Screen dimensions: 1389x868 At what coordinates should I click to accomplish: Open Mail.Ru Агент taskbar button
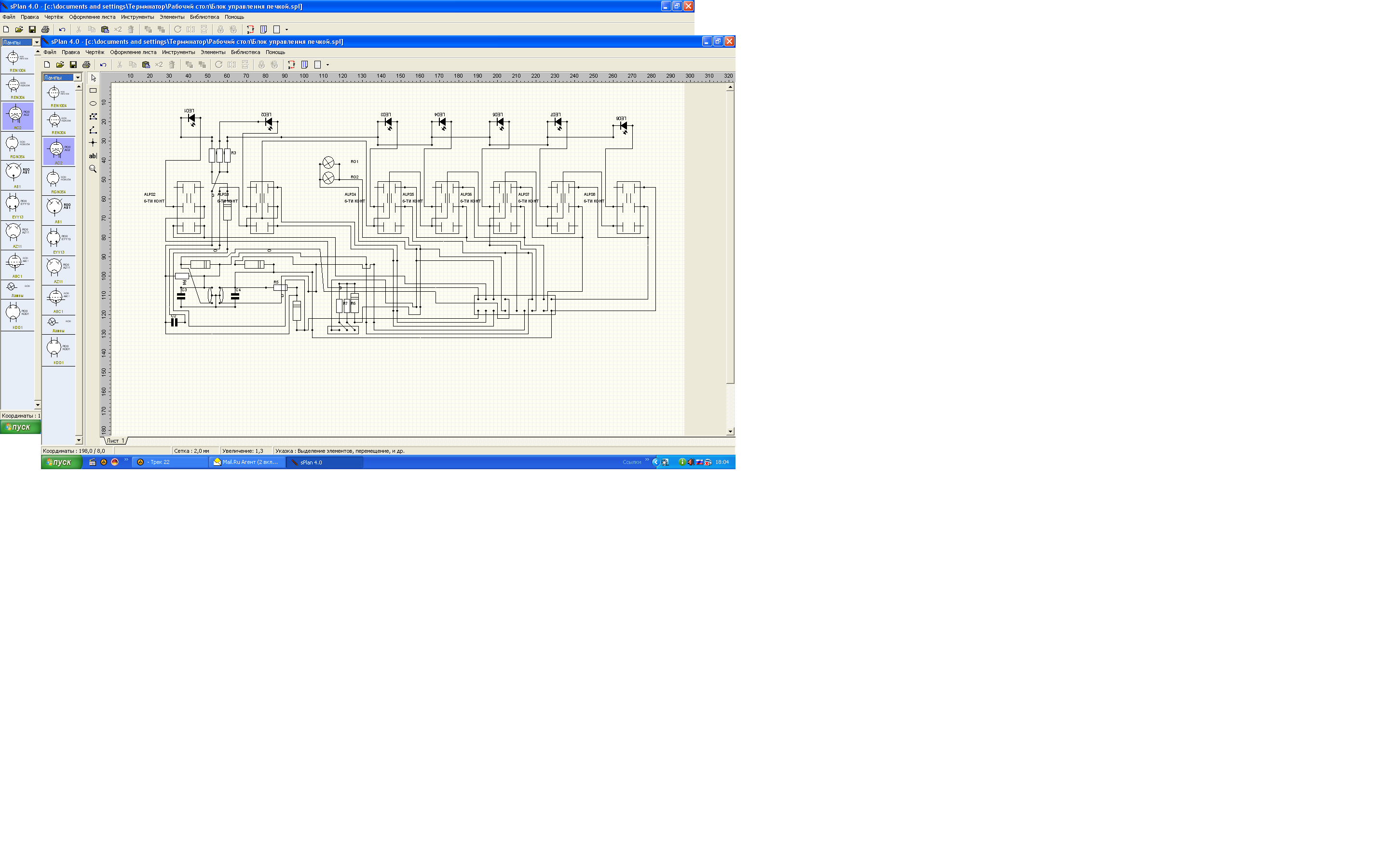pyautogui.click(x=247, y=462)
